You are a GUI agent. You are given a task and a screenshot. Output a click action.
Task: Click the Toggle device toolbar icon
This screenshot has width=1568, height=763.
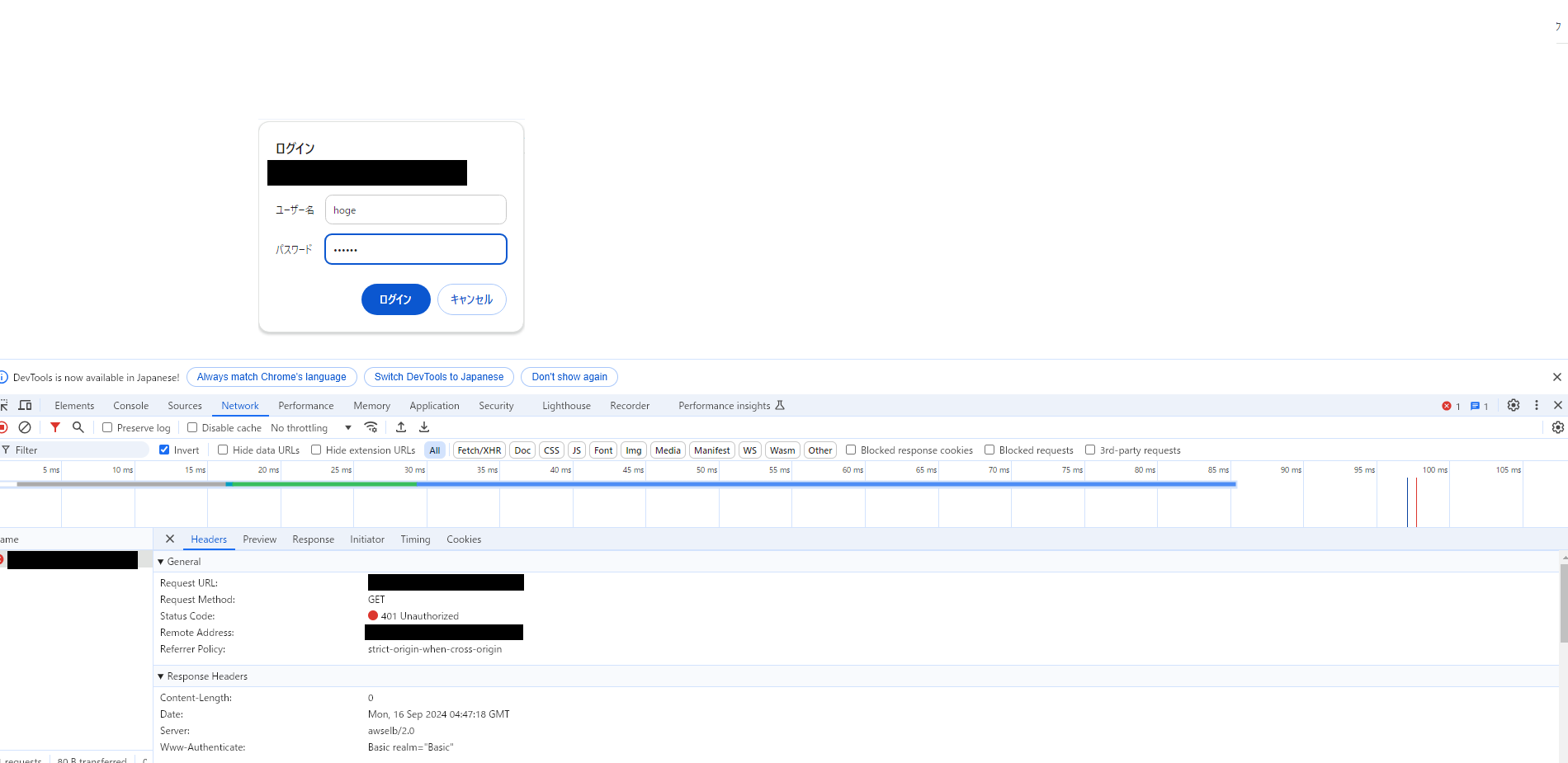(x=25, y=405)
